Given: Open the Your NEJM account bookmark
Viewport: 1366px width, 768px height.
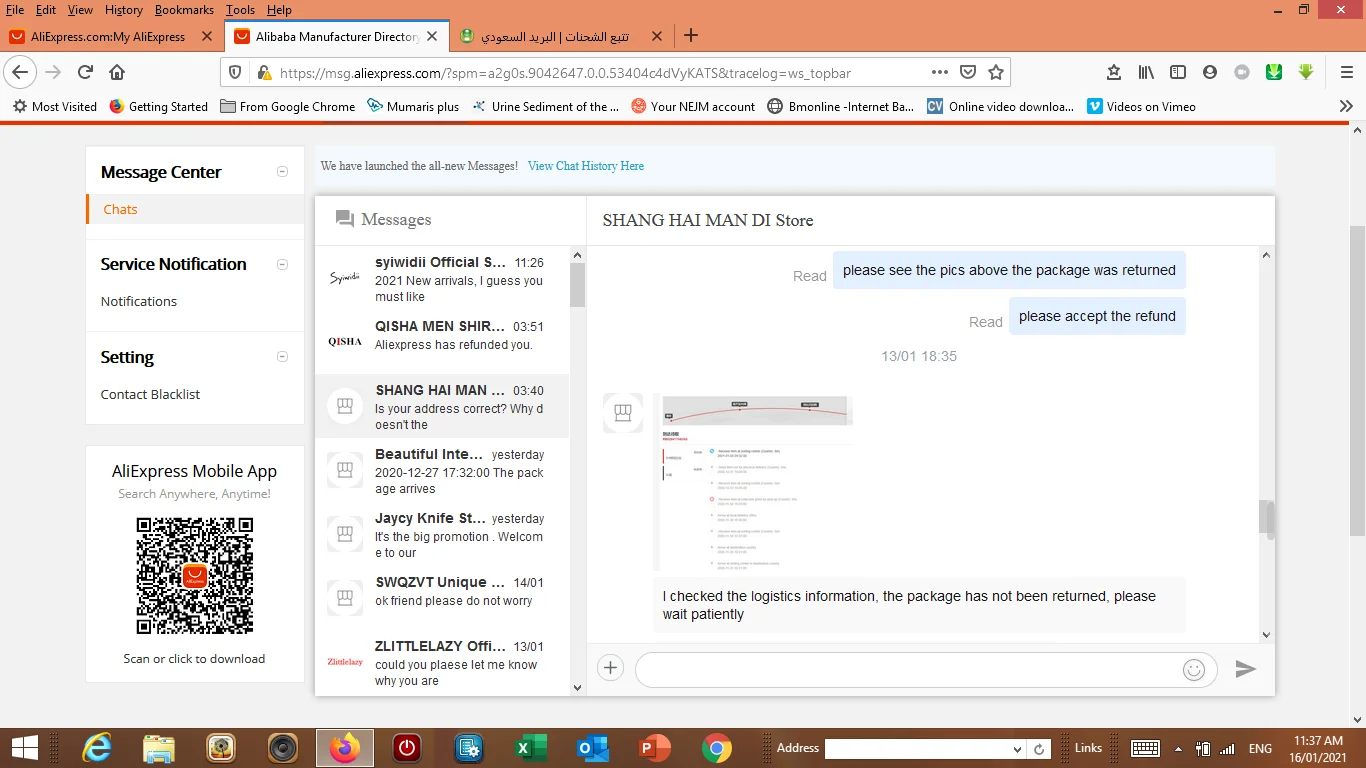Looking at the screenshot, I should 693,106.
